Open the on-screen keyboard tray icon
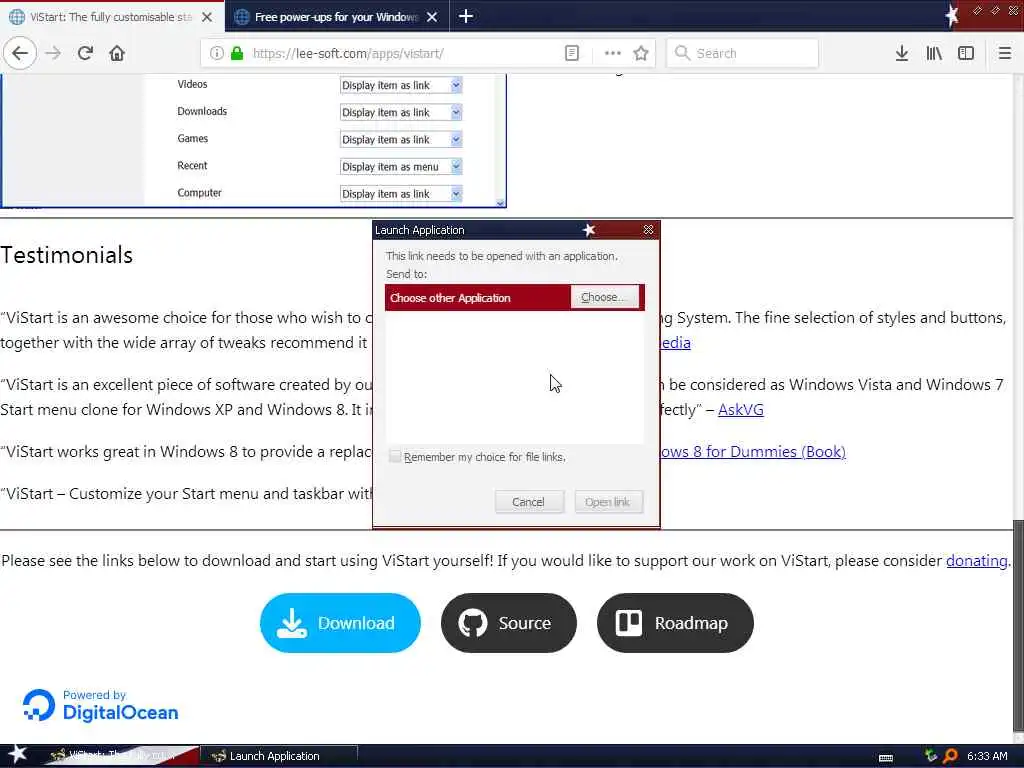This screenshot has width=1024, height=768. coord(886,758)
